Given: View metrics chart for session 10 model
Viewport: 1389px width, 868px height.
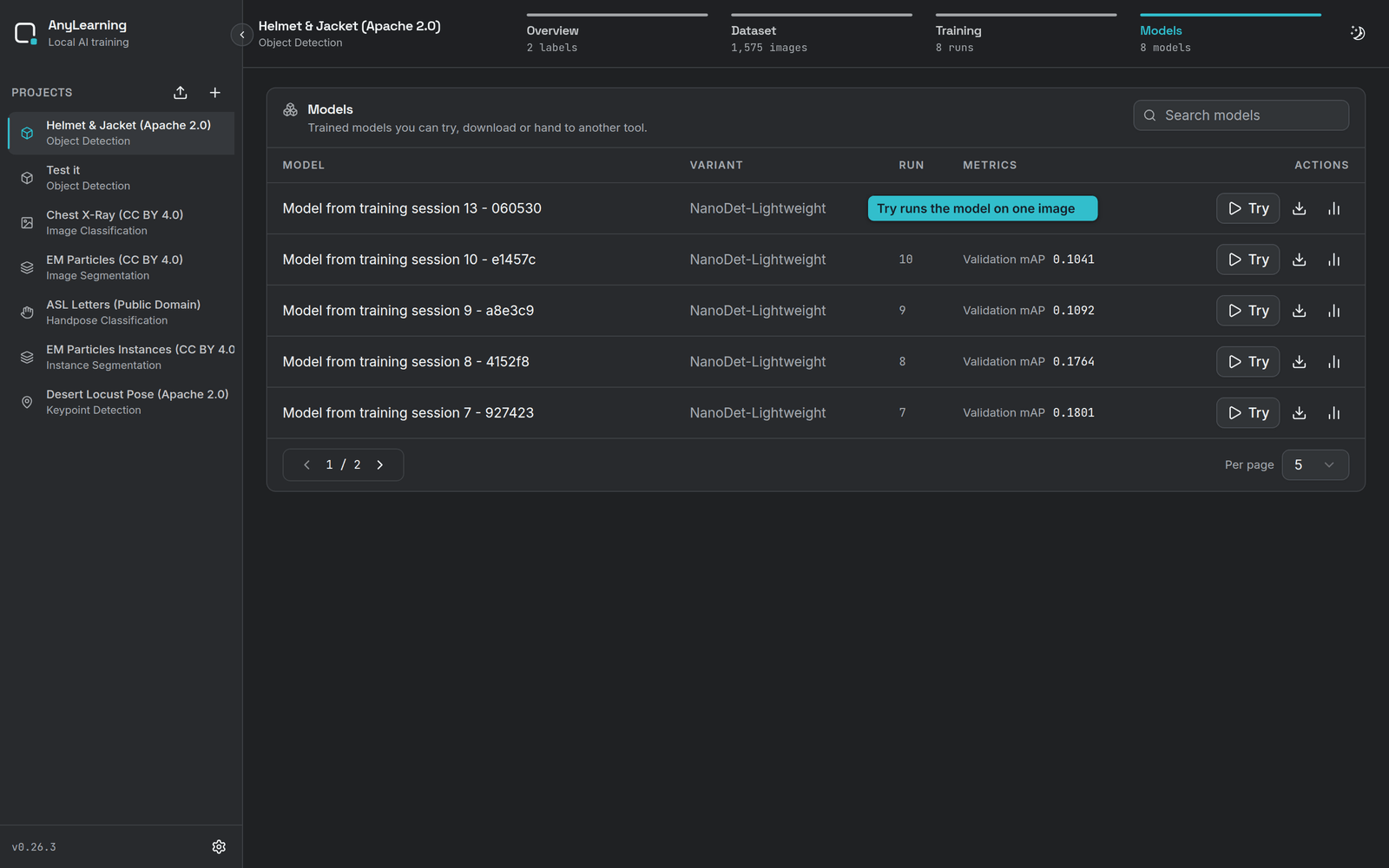Looking at the screenshot, I should pos(1334,260).
